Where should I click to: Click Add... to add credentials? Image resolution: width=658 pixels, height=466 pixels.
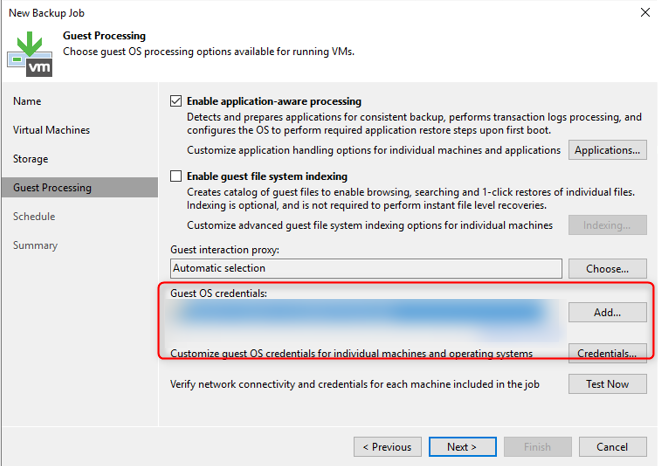pyautogui.click(x=607, y=312)
